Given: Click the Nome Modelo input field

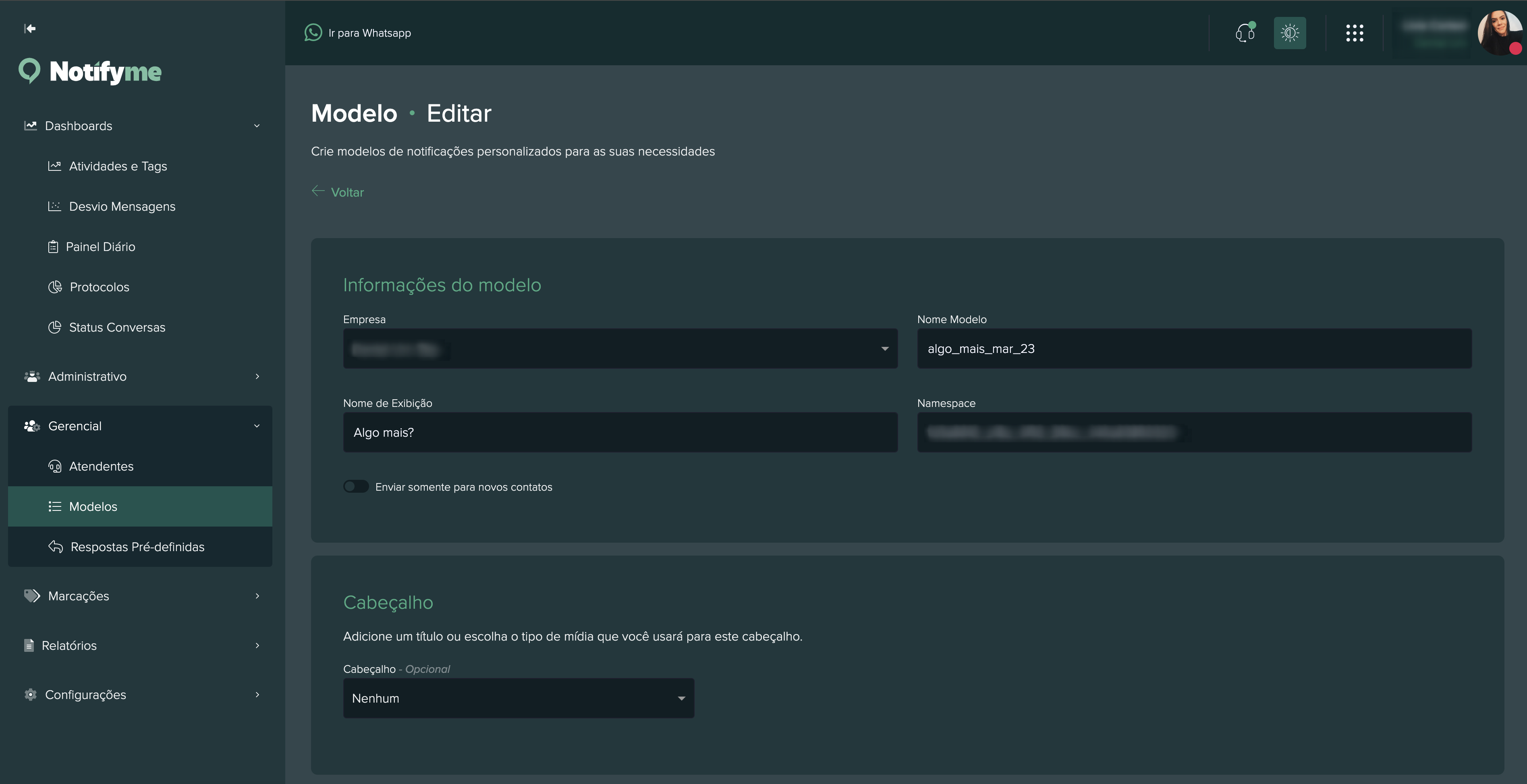Looking at the screenshot, I should tap(1194, 348).
